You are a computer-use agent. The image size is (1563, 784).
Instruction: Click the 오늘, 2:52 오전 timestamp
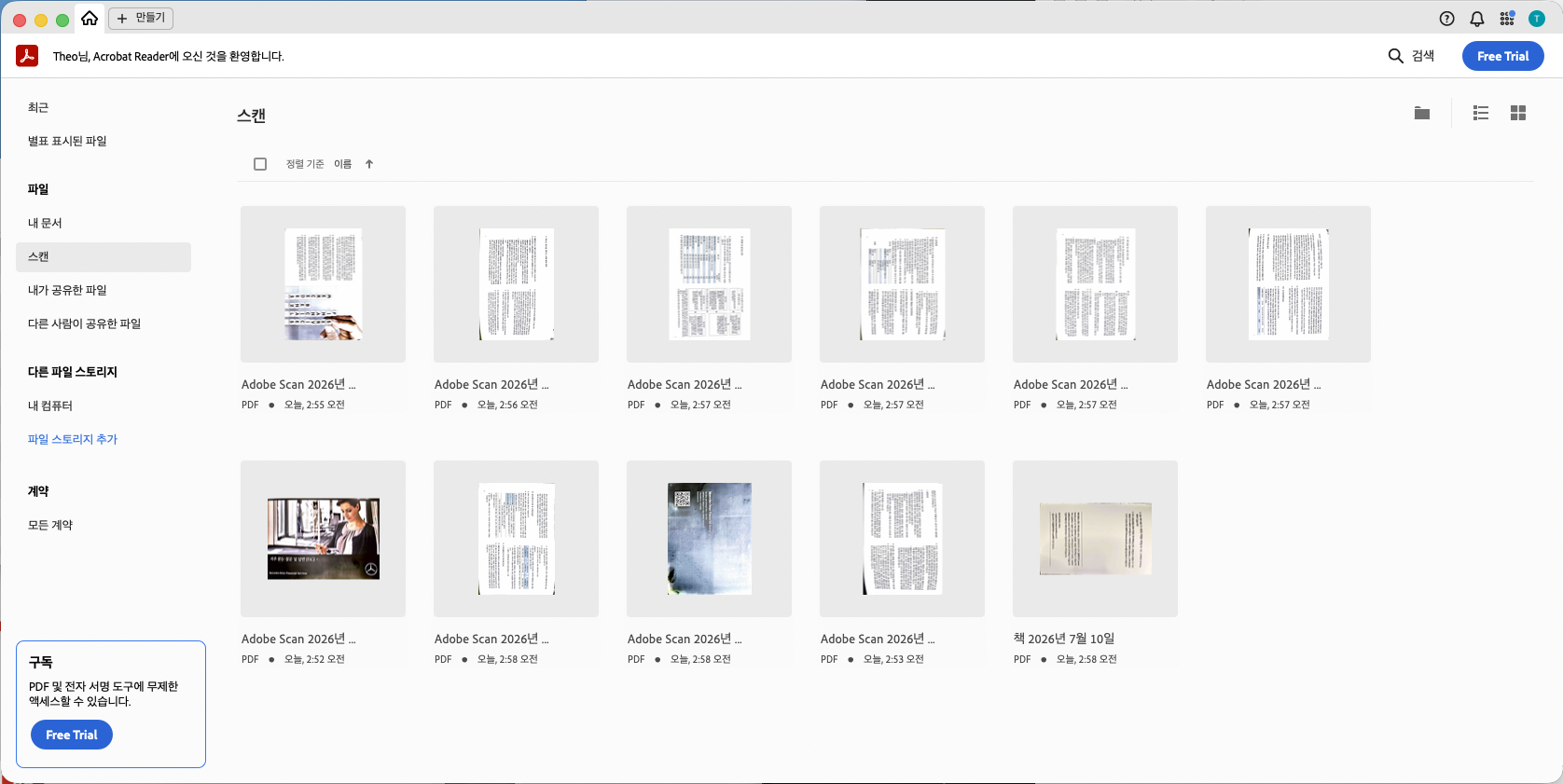tap(314, 659)
